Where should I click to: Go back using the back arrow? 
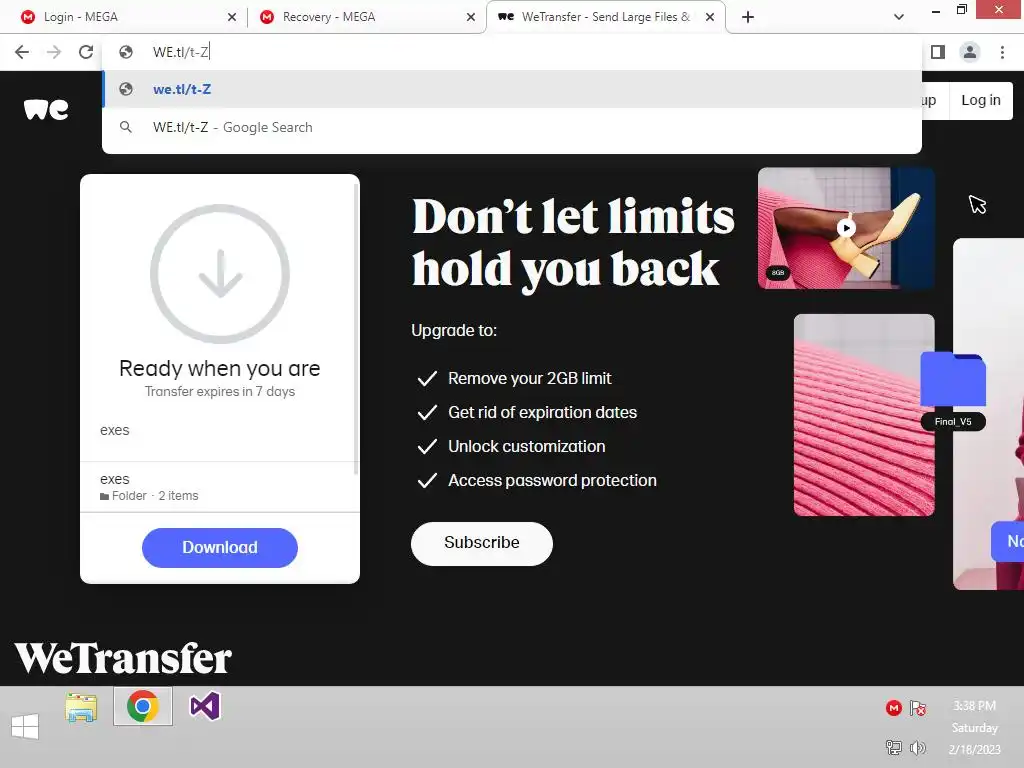coord(22,52)
